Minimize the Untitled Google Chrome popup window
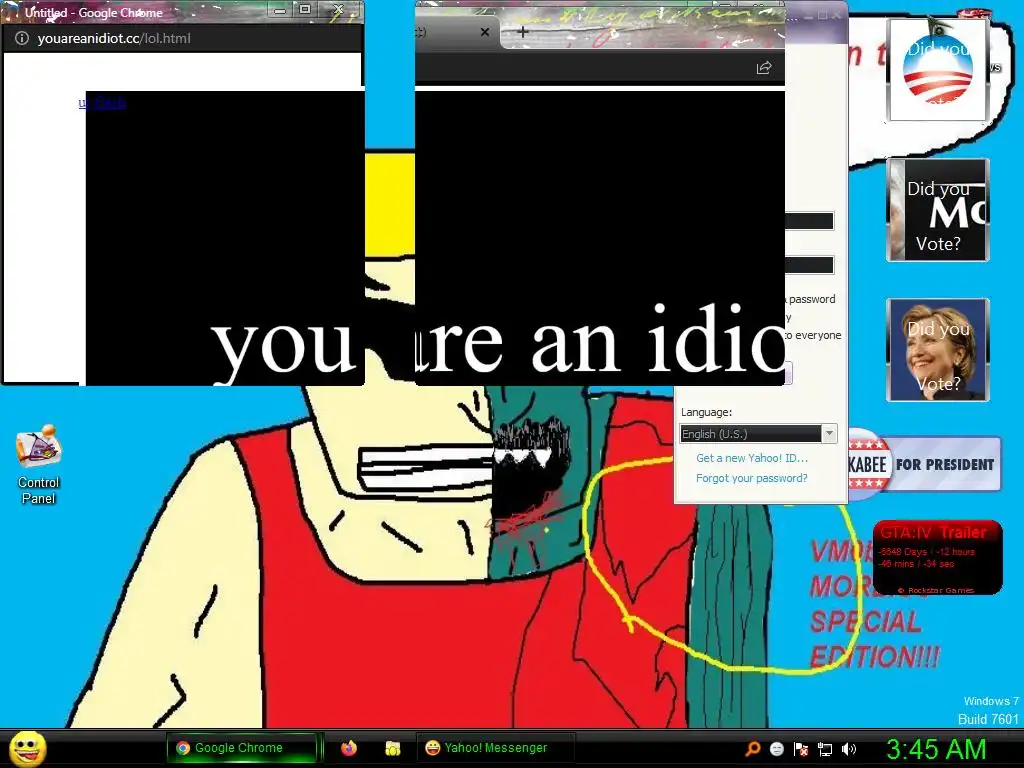1024x768 pixels. coord(280,10)
